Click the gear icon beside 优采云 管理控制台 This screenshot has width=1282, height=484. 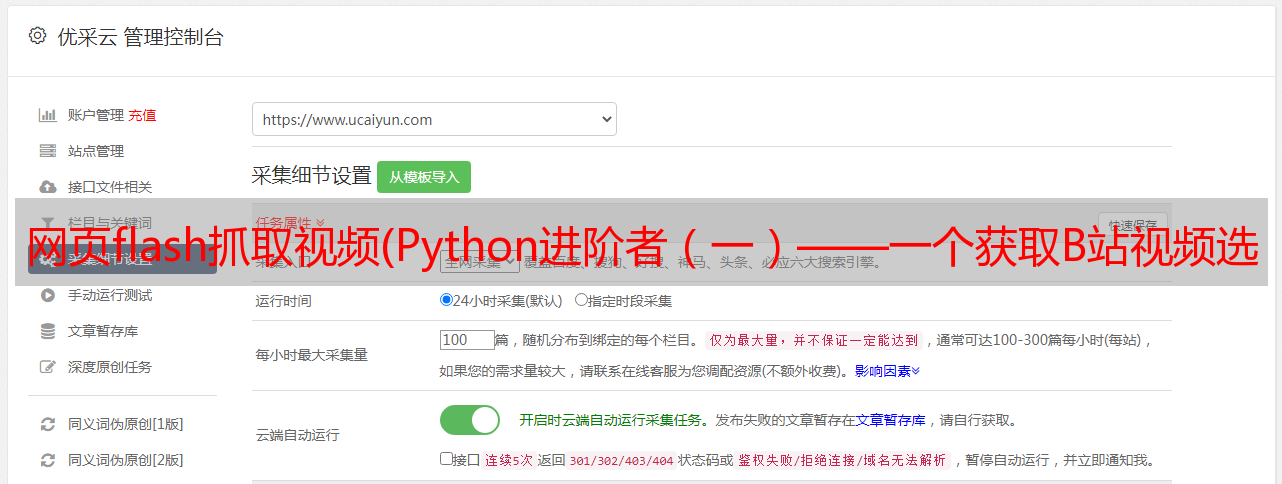tap(37, 36)
